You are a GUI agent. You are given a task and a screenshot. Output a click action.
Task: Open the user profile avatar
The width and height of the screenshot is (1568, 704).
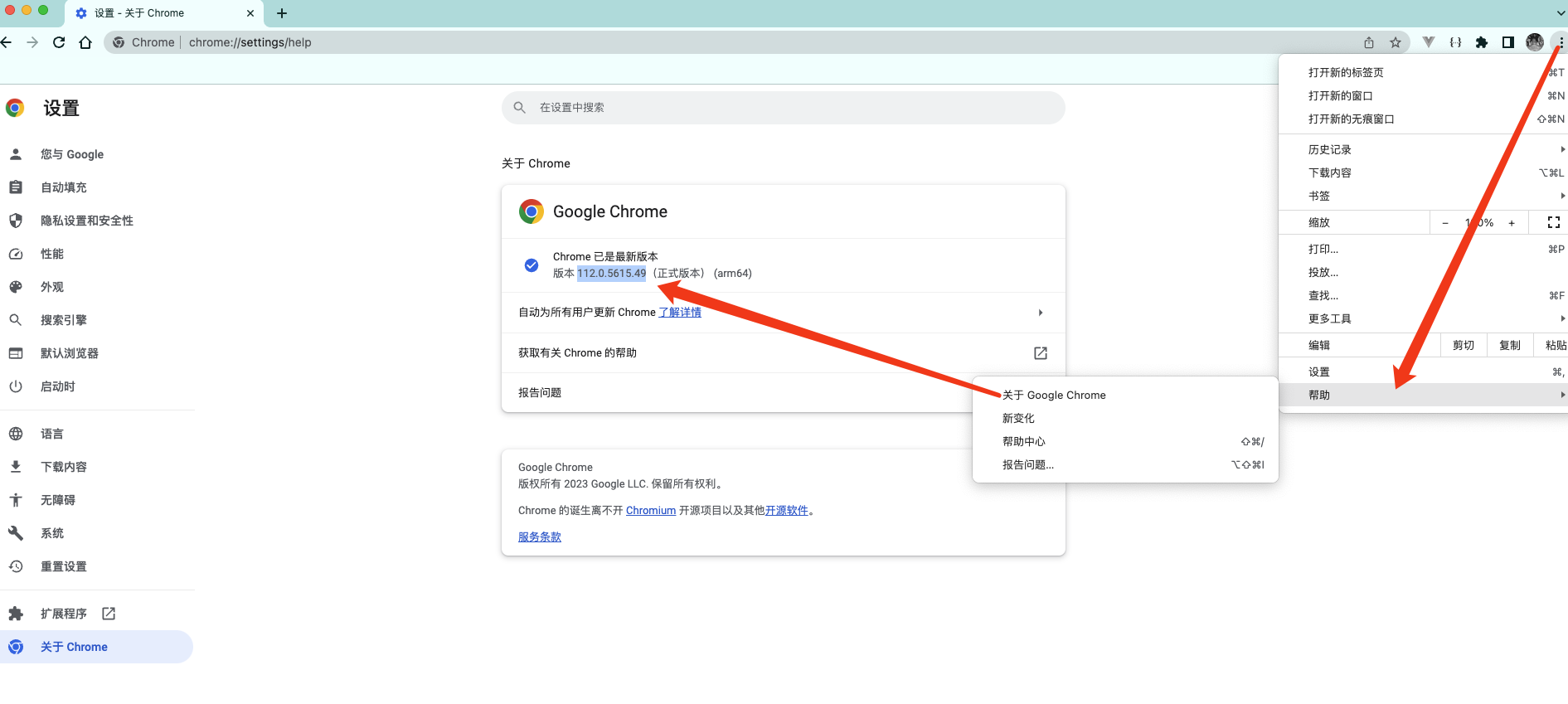[1535, 42]
